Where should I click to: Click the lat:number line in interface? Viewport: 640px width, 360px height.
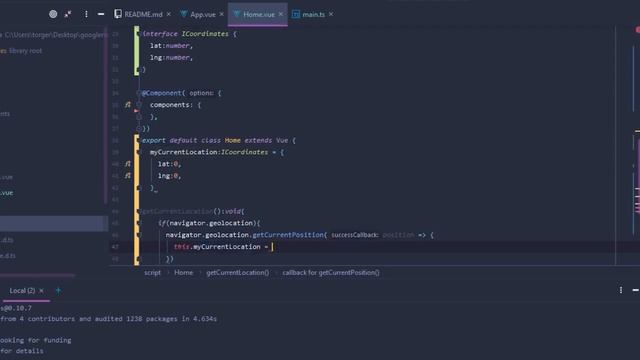click(x=171, y=46)
